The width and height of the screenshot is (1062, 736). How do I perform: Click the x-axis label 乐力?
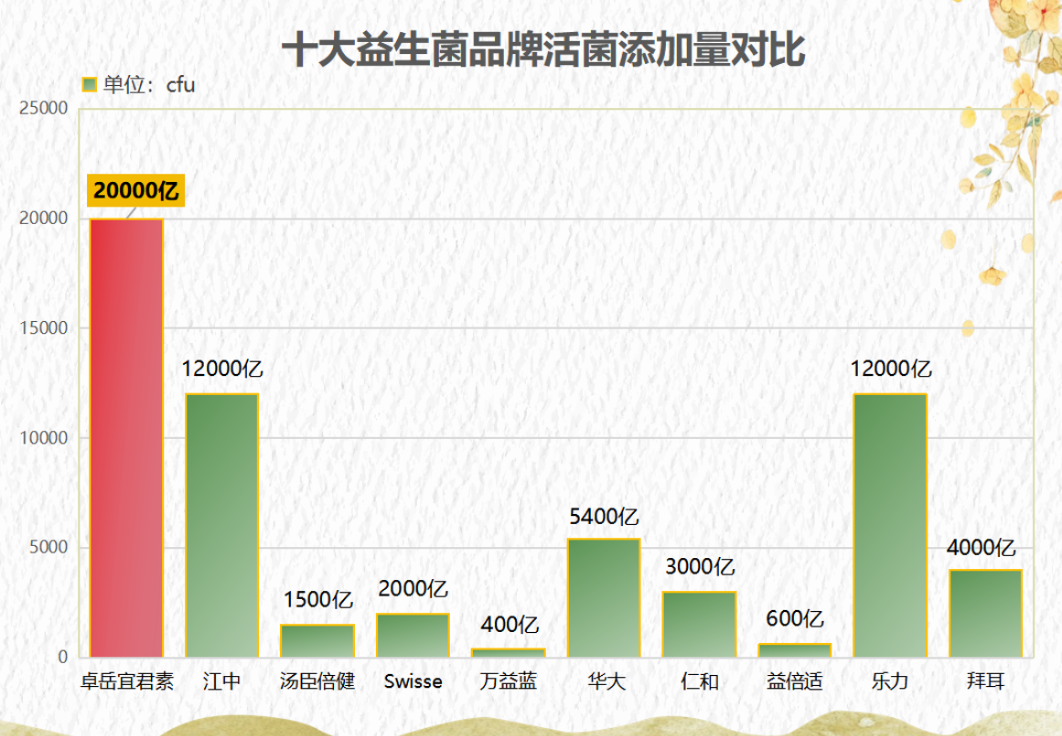coord(891,681)
